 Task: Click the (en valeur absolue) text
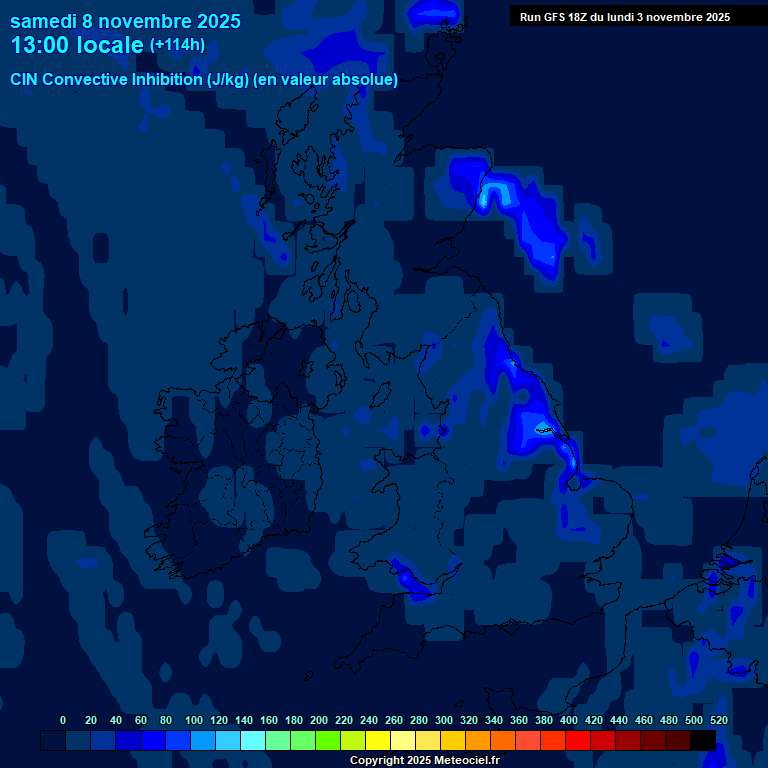(325, 80)
